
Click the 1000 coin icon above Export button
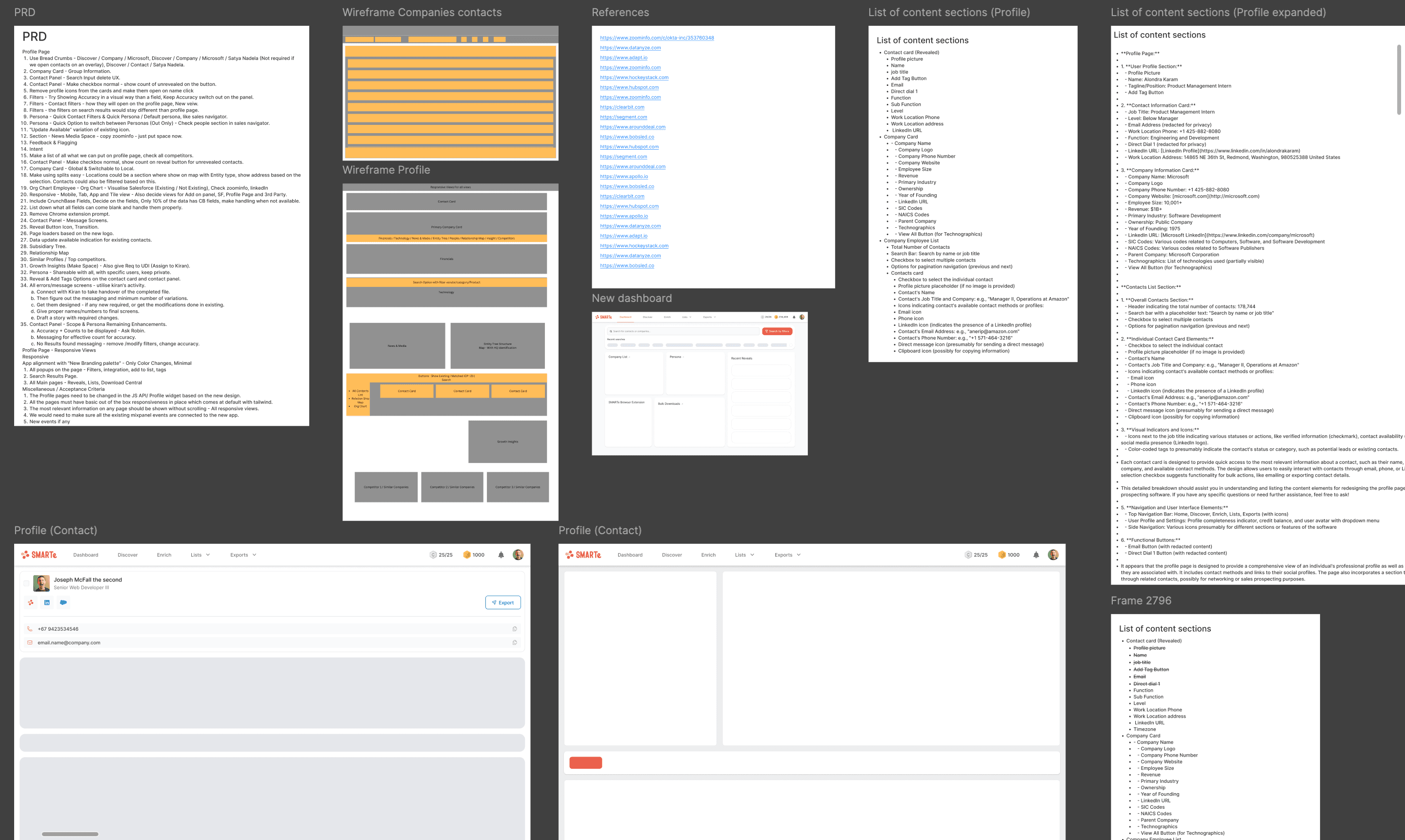pyautogui.click(x=467, y=555)
